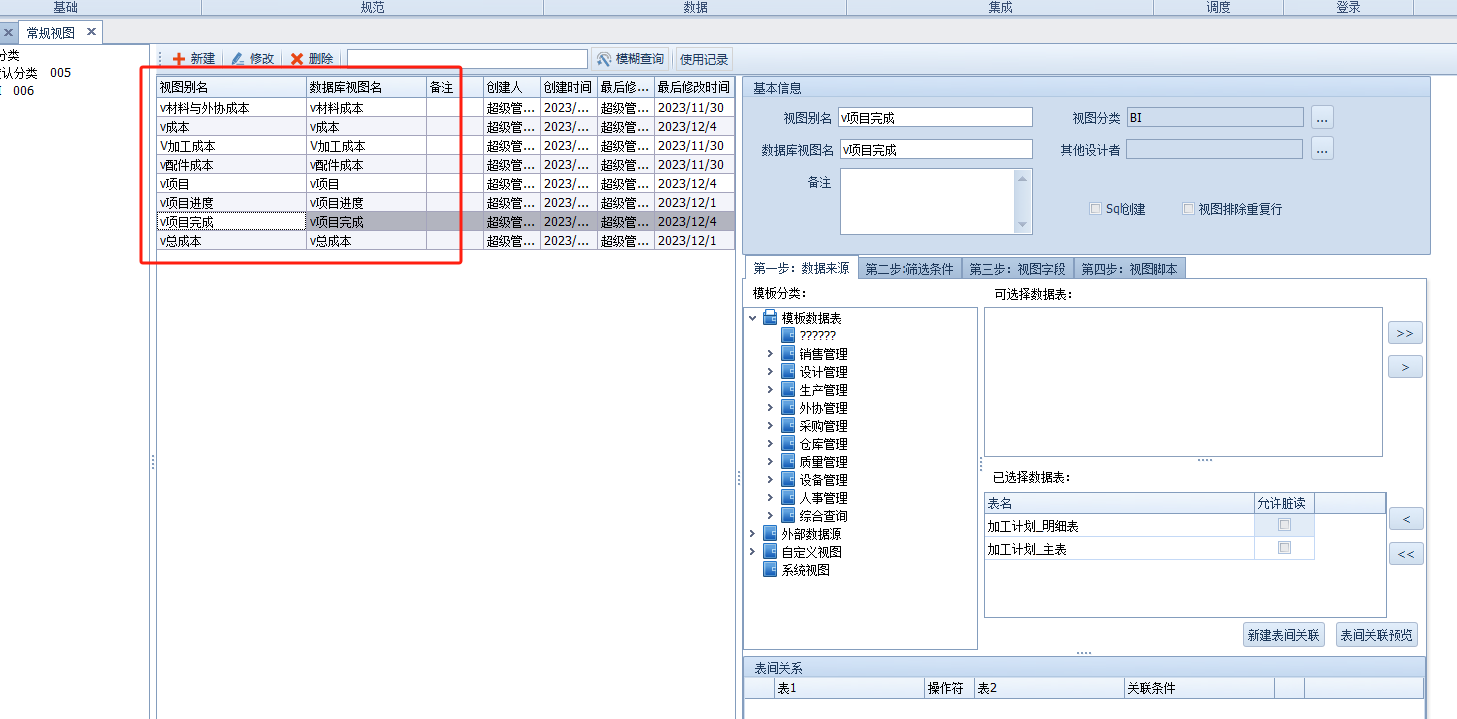
Task: Close the 常规视图 tab
Action: [x=91, y=32]
